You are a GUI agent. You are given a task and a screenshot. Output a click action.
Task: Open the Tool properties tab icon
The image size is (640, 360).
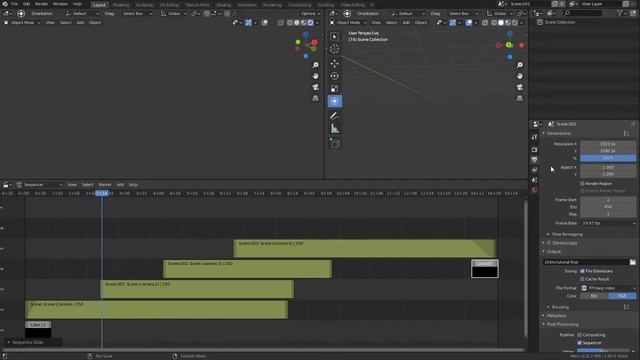pos(534,137)
